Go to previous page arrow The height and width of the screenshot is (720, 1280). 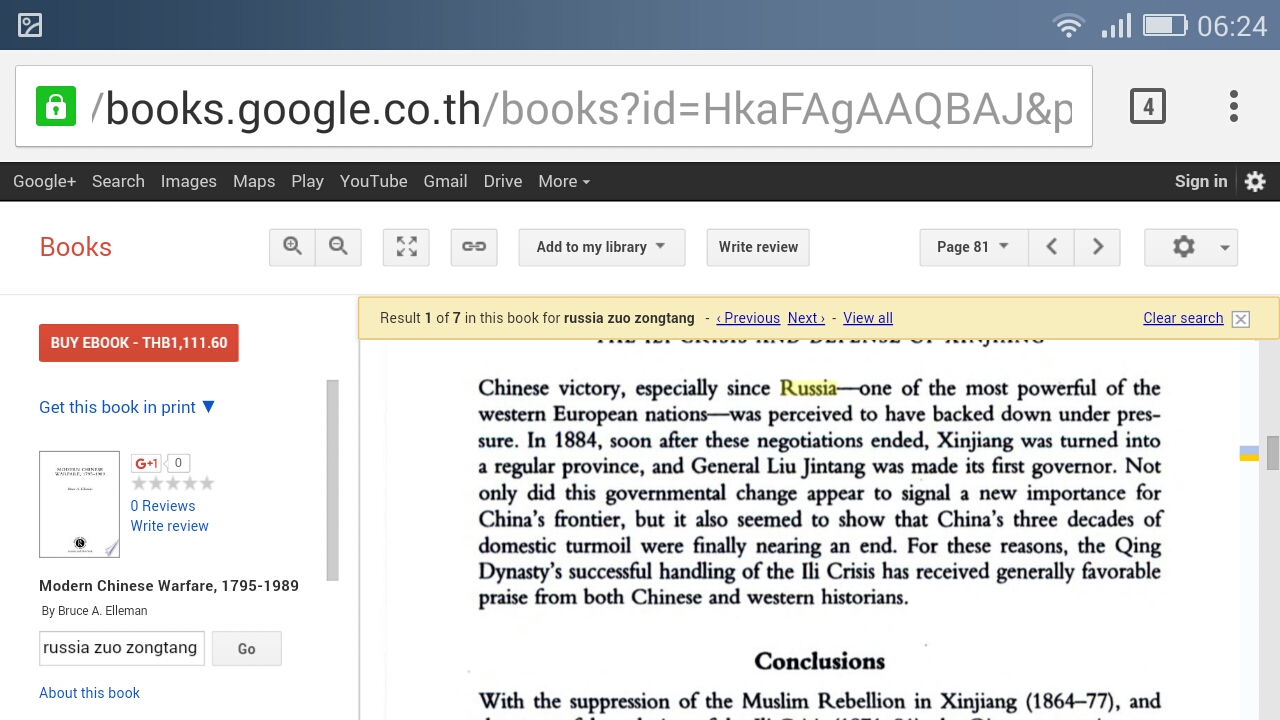pyautogui.click(x=1051, y=247)
